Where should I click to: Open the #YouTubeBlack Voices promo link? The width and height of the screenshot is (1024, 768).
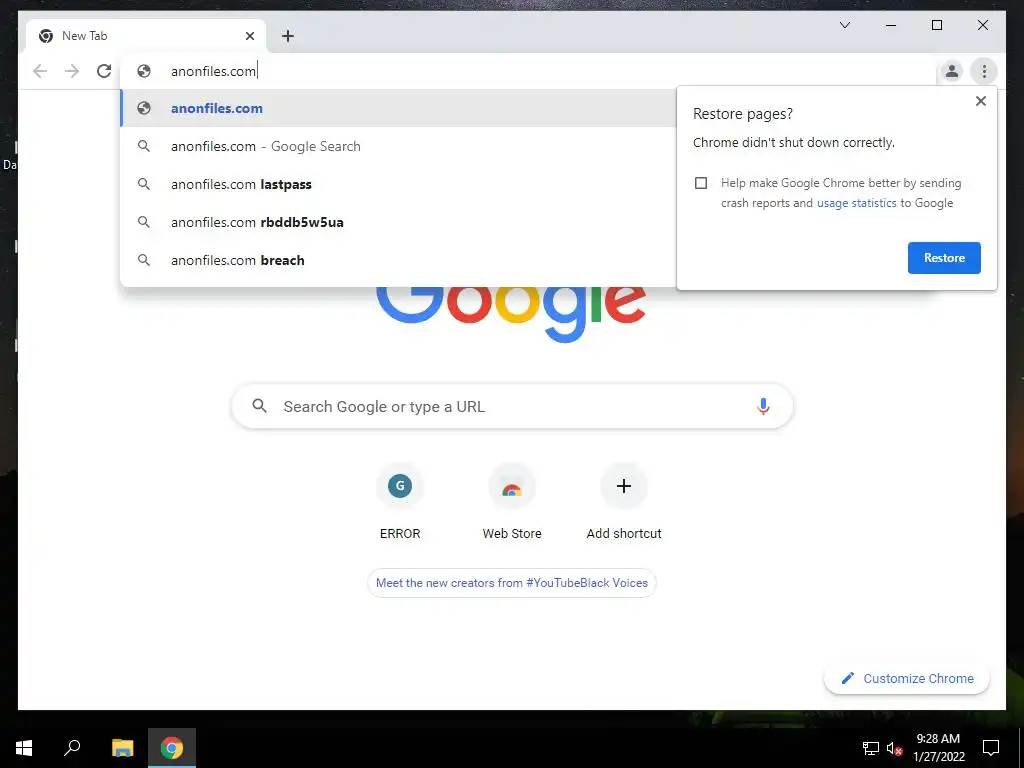(512, 583)
